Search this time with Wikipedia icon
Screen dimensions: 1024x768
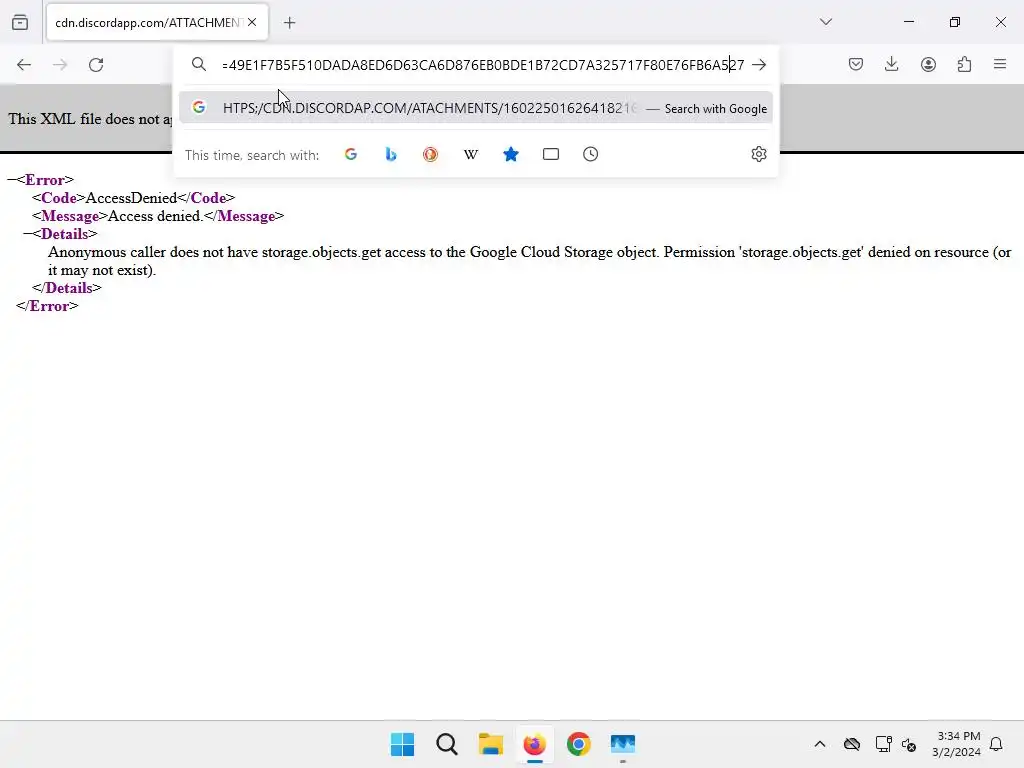(x=471, y=154)
